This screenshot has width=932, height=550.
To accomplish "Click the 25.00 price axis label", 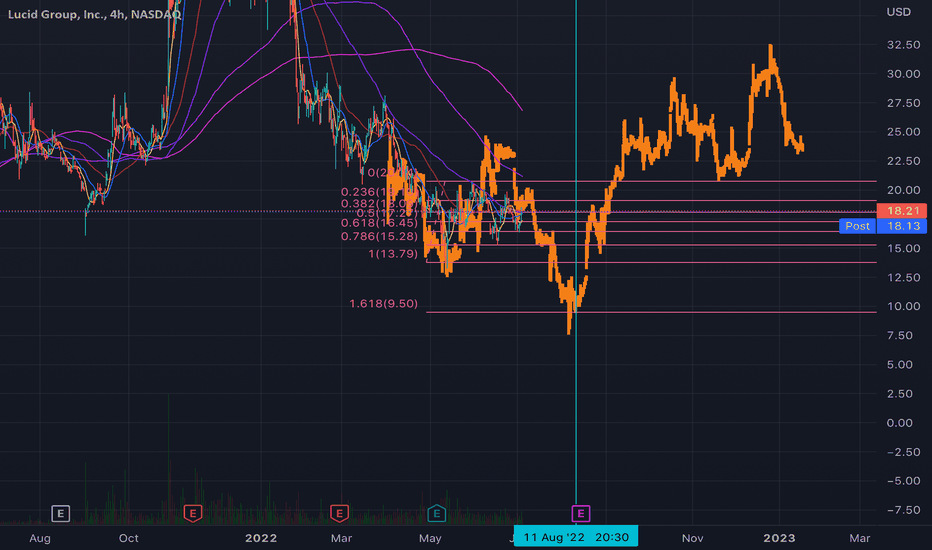I will tap(903, 132).
